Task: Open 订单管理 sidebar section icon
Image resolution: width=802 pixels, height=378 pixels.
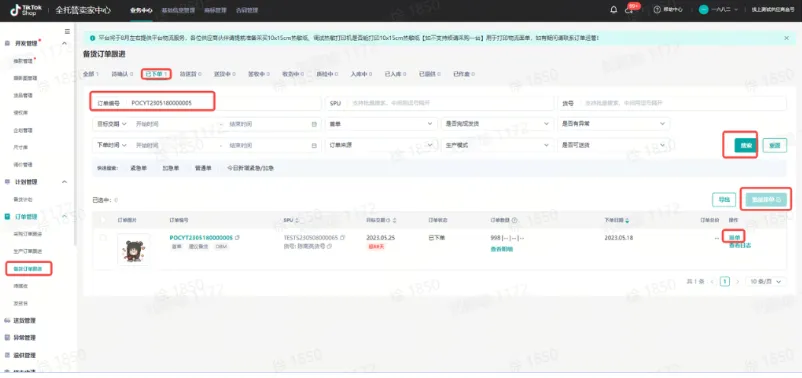Action: [x=7, y=216]
